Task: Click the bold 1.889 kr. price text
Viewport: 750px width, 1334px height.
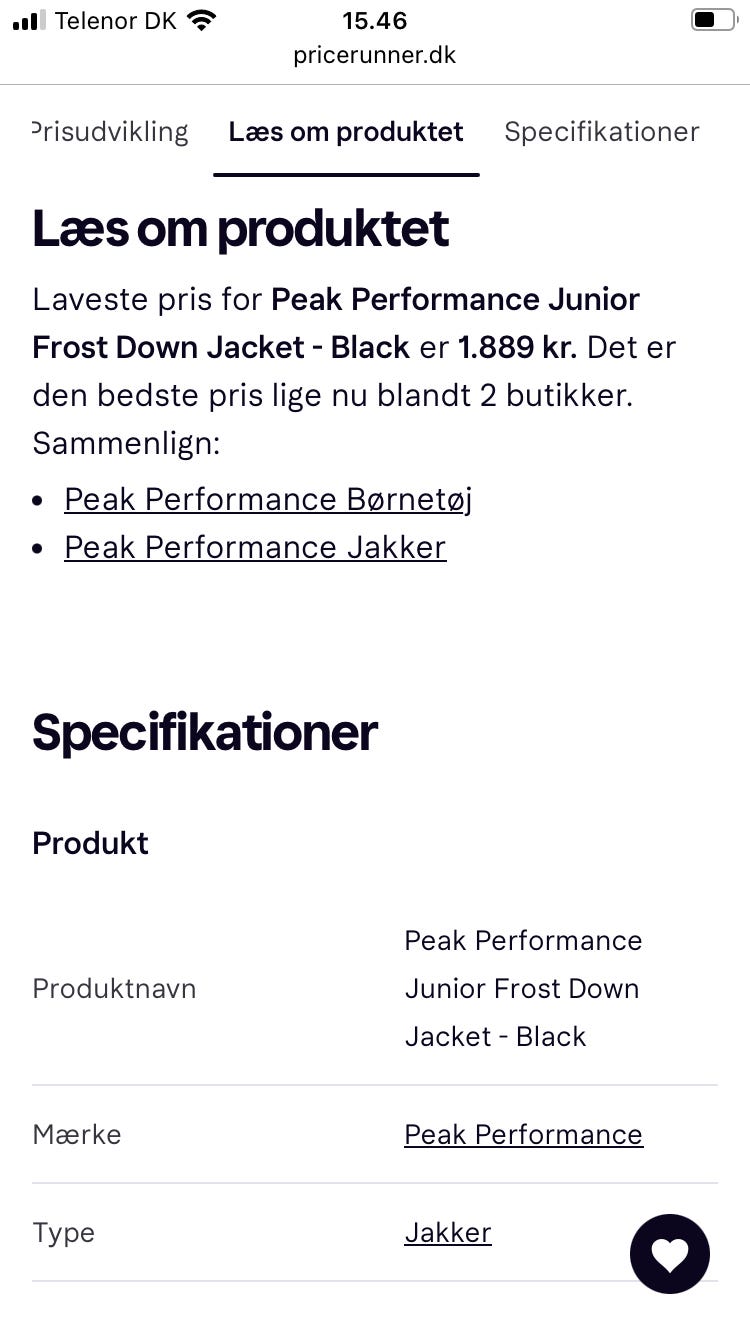Action: coord(517,347)
